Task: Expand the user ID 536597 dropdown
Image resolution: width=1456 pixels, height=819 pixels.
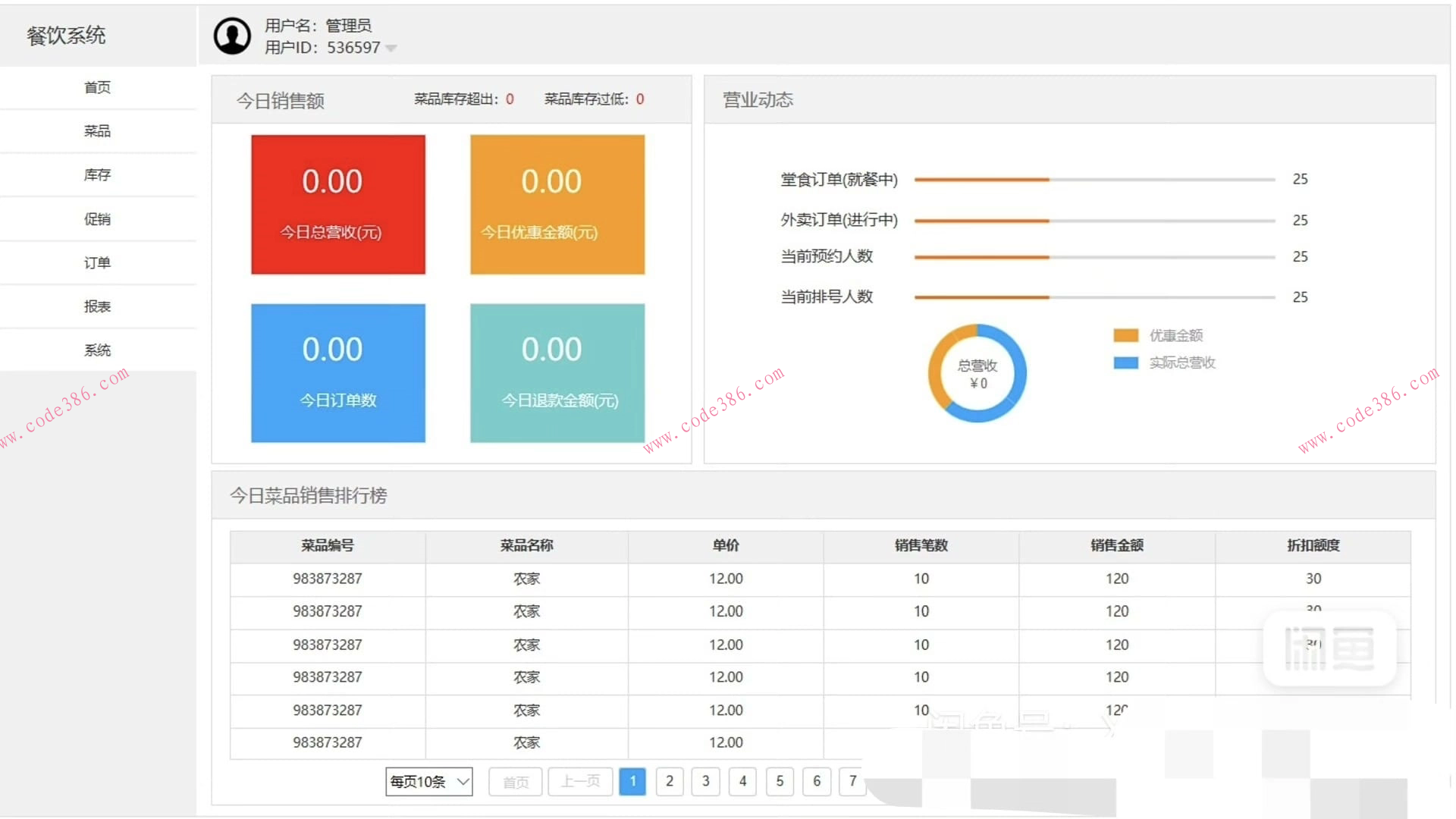Action: [x=391, y=47]
